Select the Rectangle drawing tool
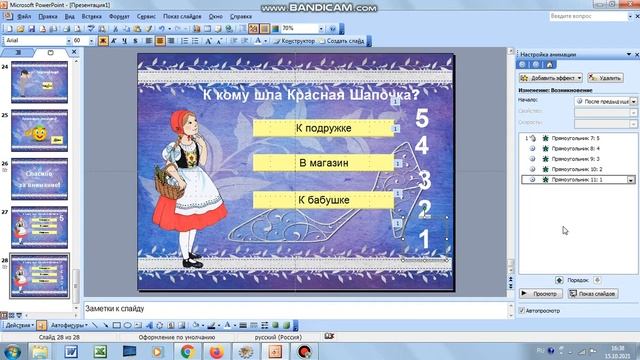Screen dimensions: 640x360 click(117, 325)
